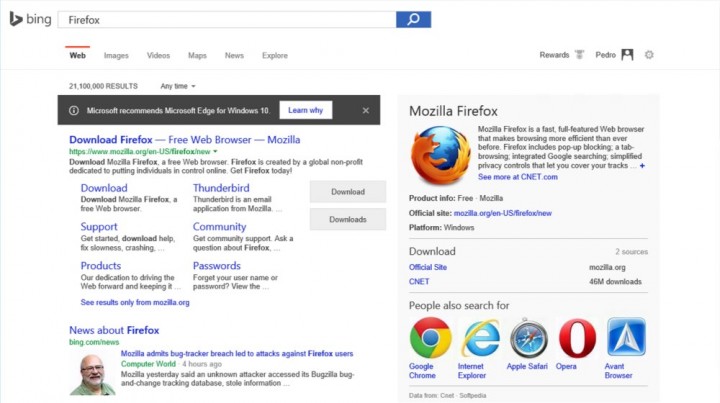
Task: Open the Community sitelink
Action: 219,227
